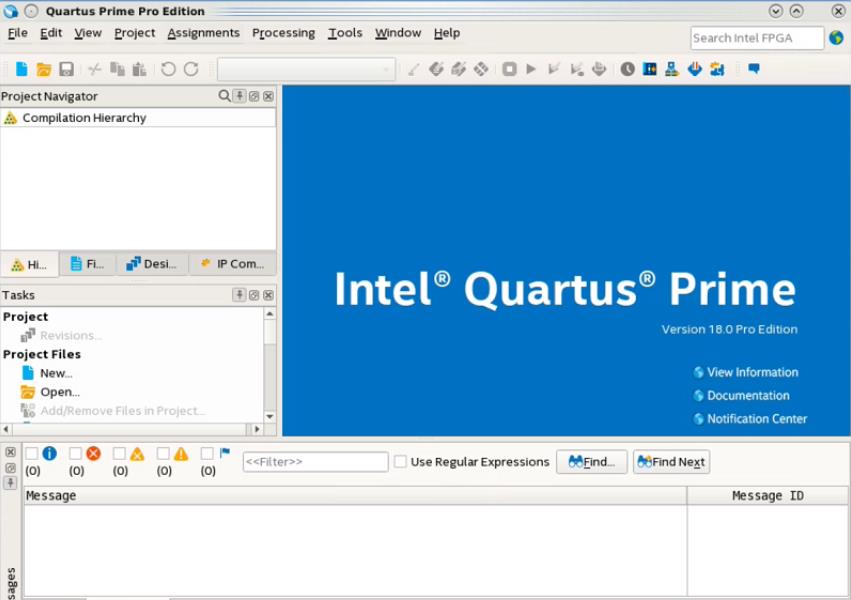Click the Stop Processing square icon
Image resolution: width=851 pixels, height=600 pixels.
509,69
